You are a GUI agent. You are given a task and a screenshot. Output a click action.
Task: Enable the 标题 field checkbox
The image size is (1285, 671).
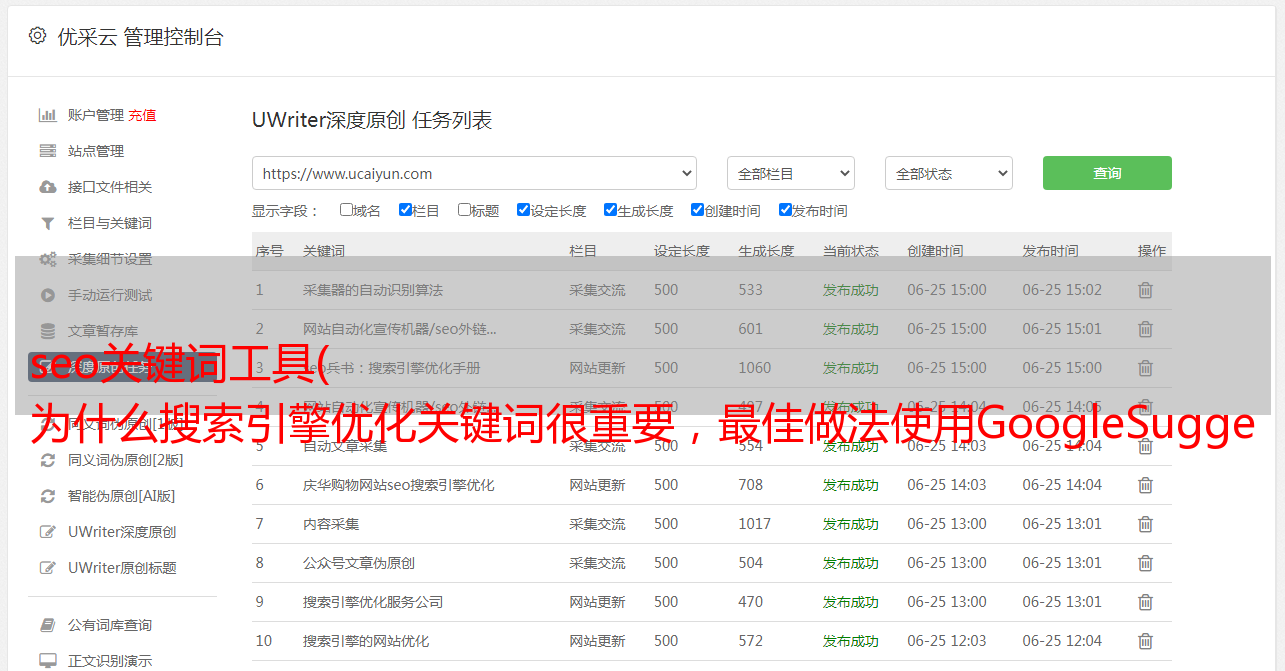464,210
